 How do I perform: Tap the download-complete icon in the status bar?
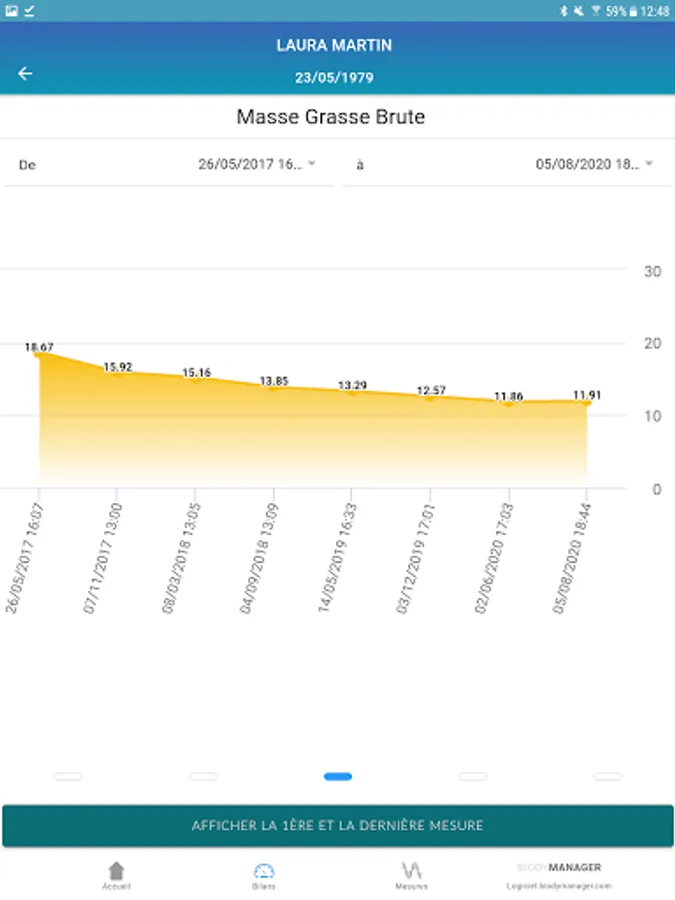point(29,10)
